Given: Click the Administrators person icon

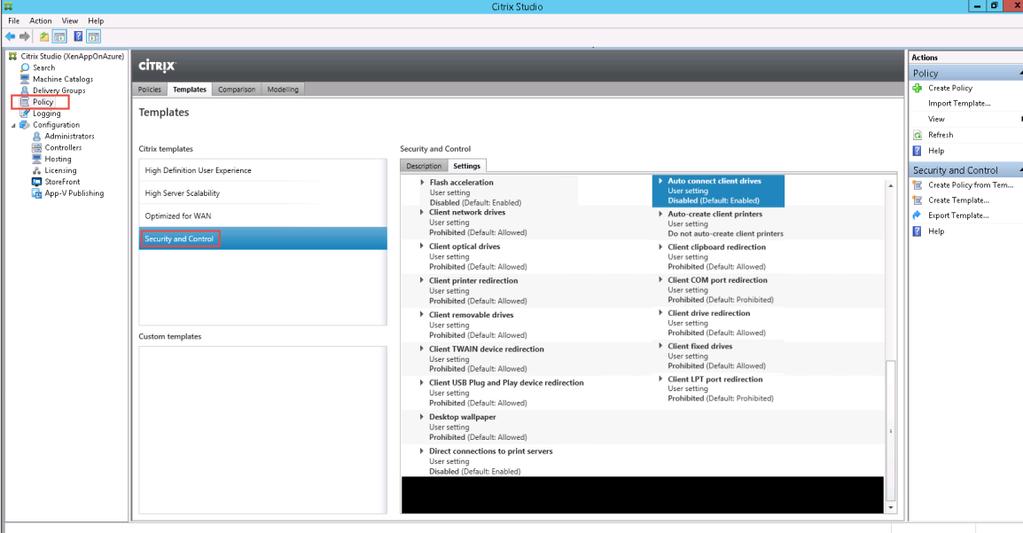Looking at the screenshot, I should tap(37, 136).
